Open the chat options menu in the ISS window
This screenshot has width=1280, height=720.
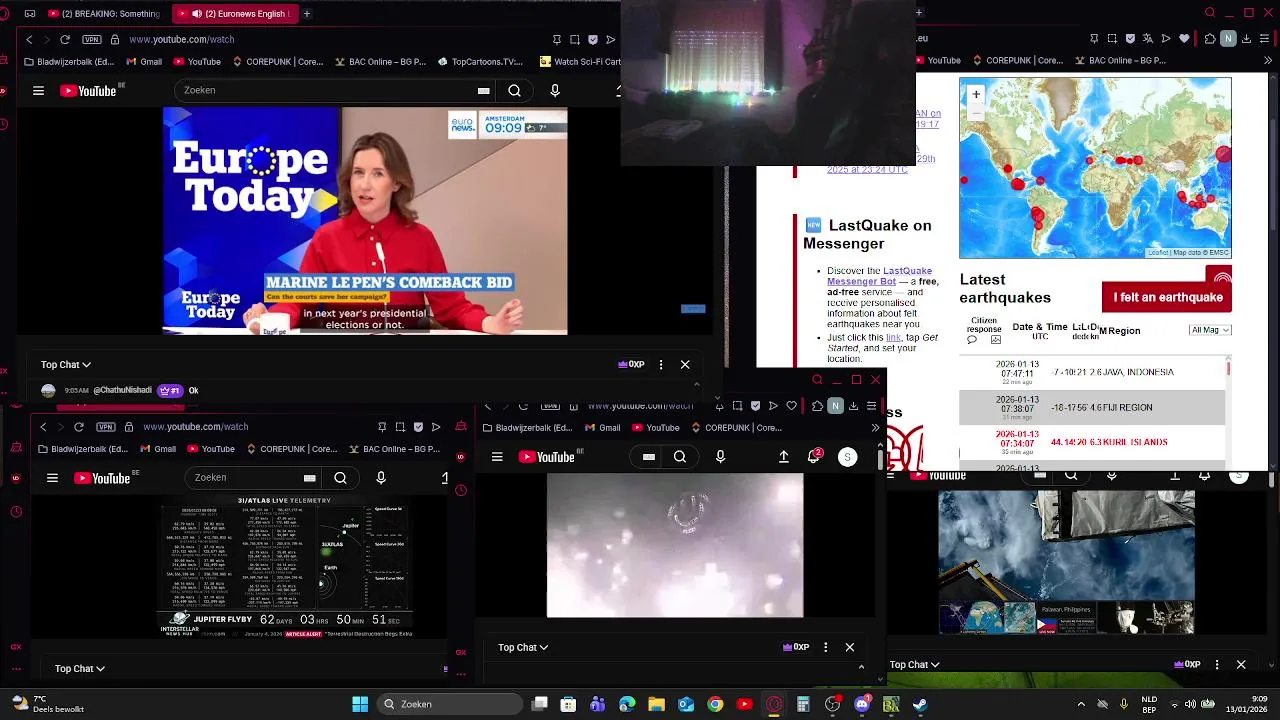coord(1217,664)
